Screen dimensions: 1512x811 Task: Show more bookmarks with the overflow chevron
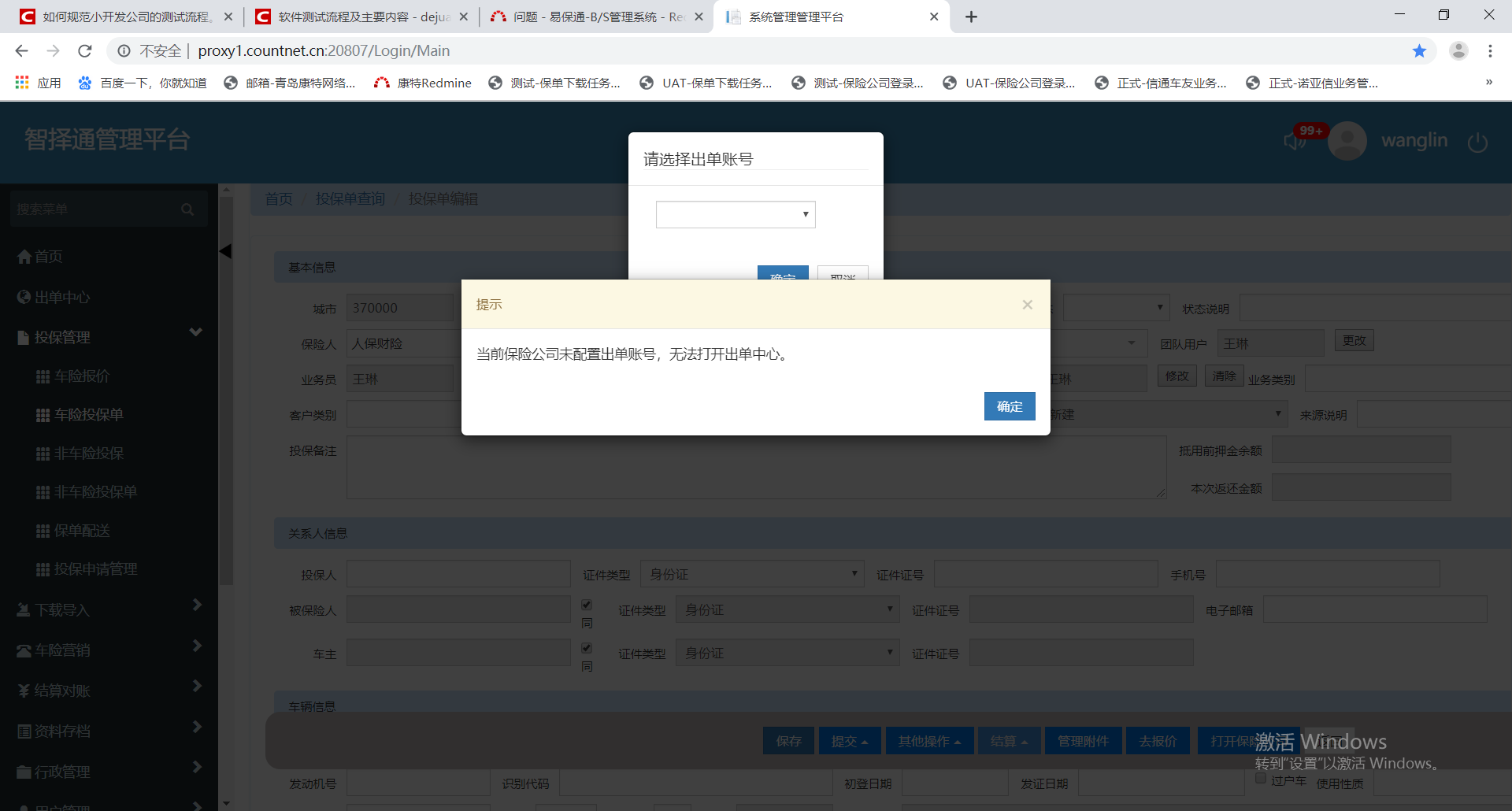(1488, 82)
